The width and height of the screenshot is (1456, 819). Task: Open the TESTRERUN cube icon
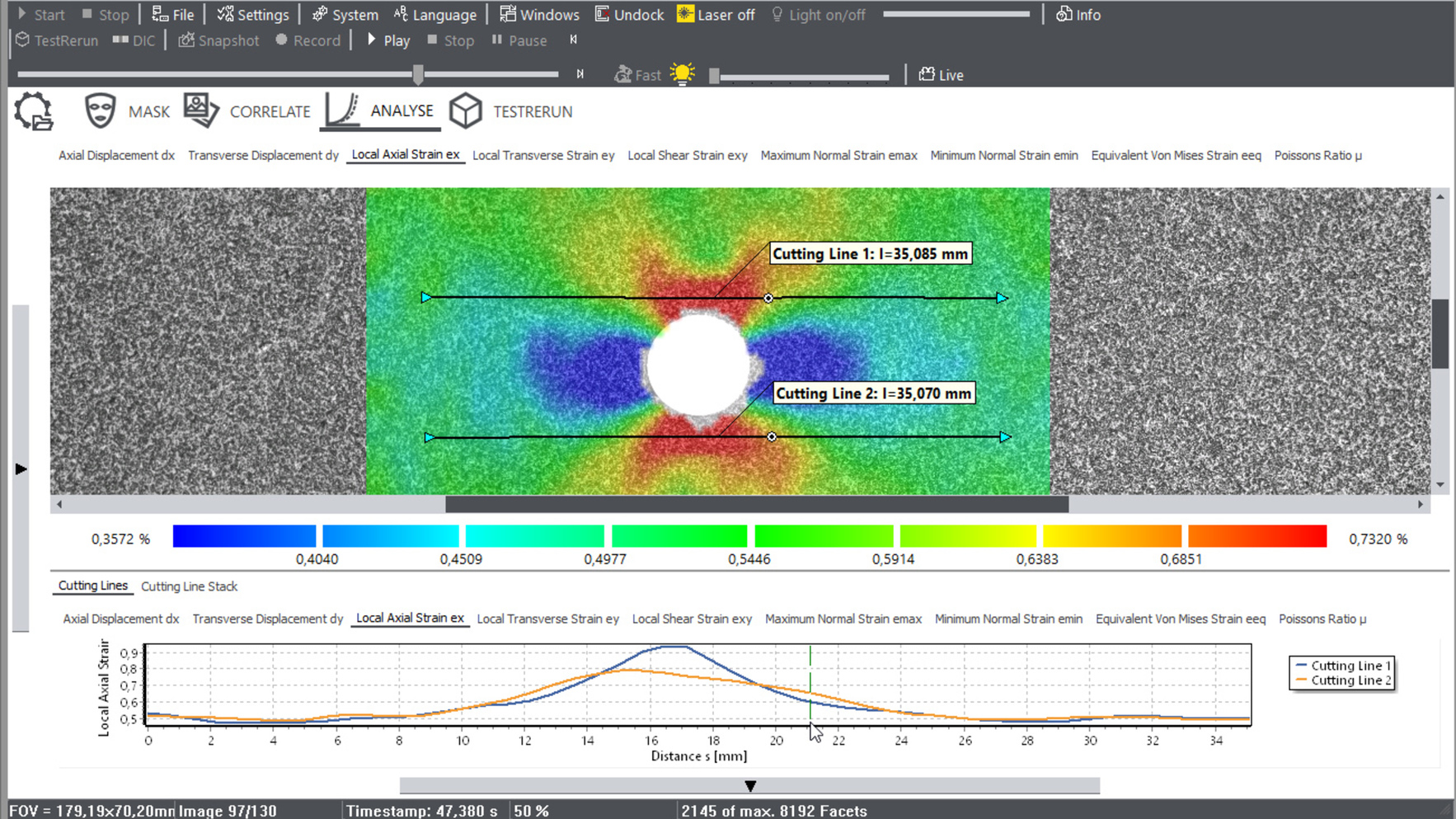(x=466, y=111)
